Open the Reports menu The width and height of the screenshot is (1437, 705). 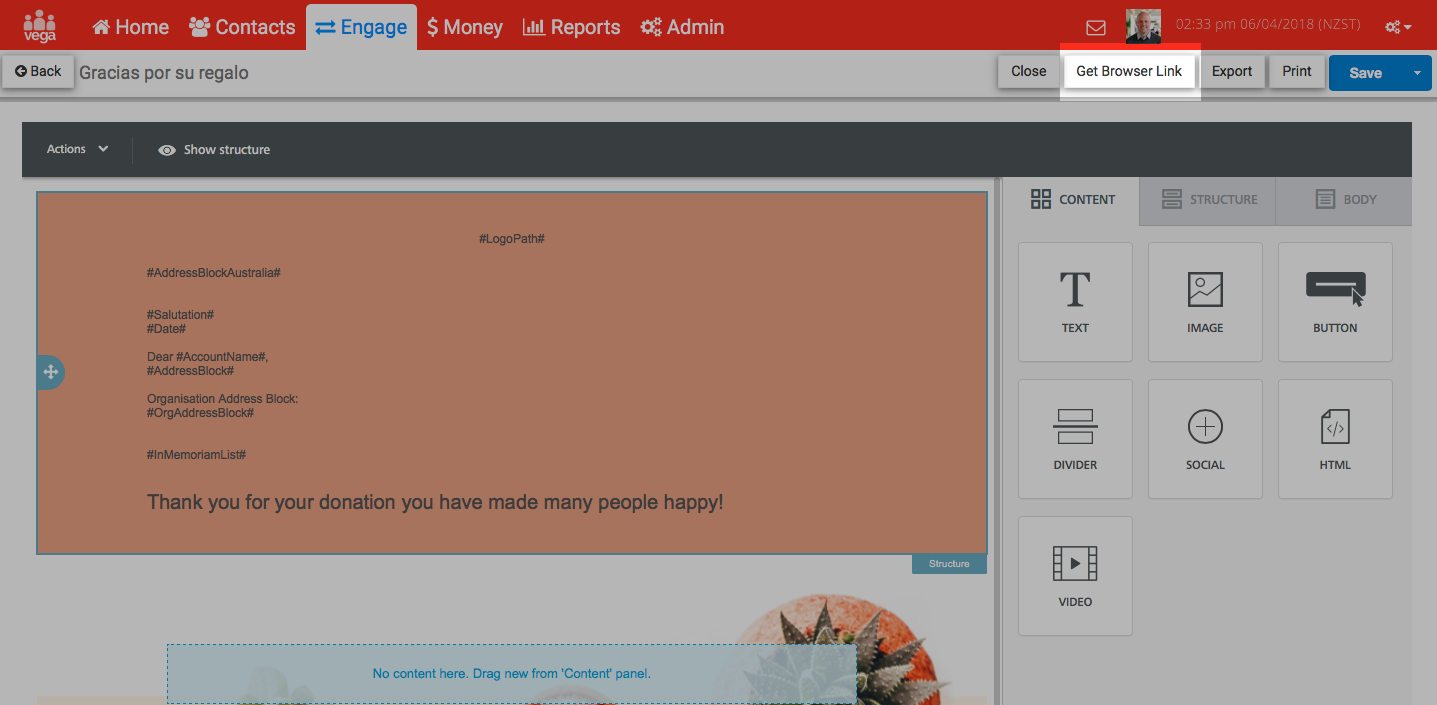pos(571,27)
